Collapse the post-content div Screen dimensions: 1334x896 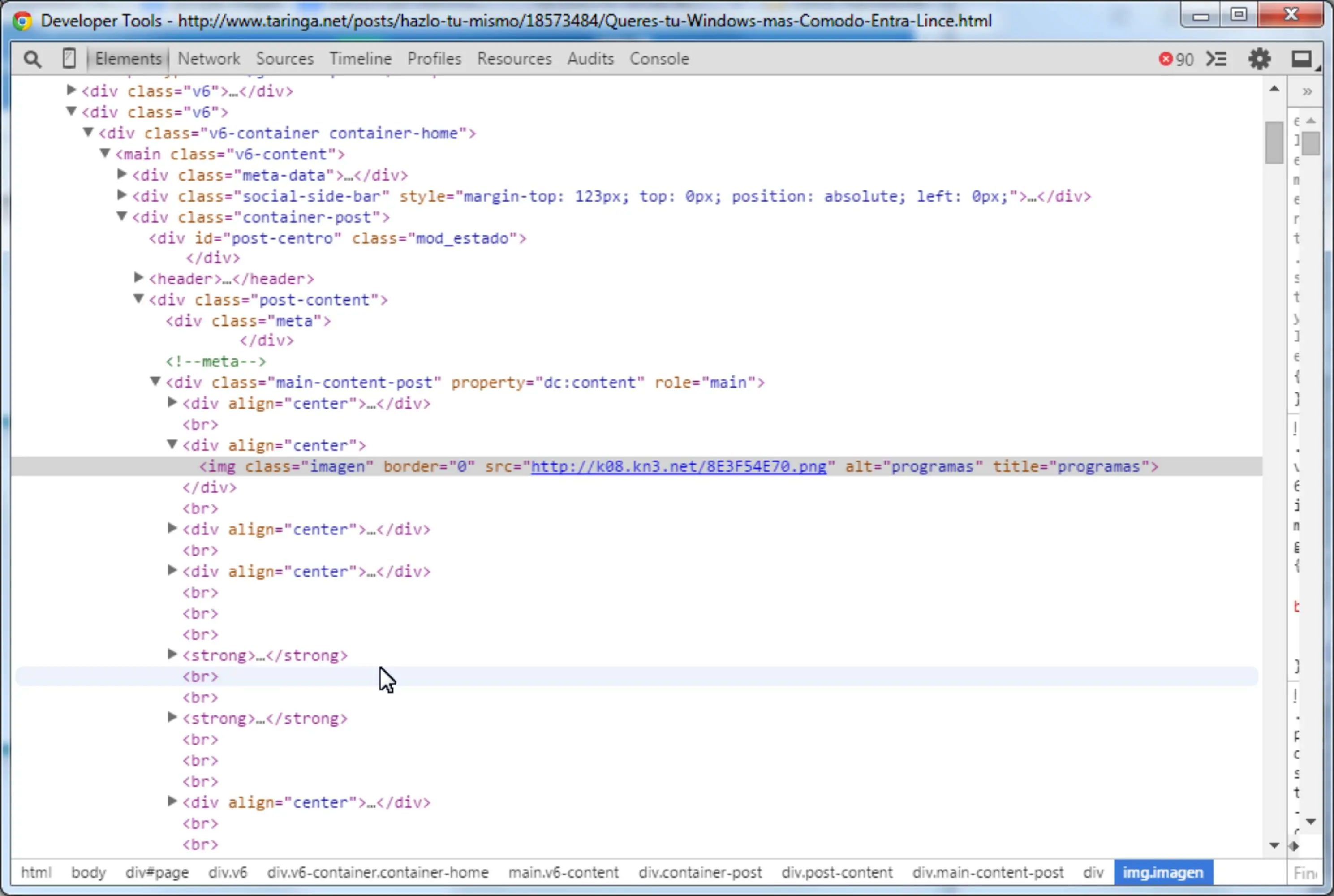point(138,298)
